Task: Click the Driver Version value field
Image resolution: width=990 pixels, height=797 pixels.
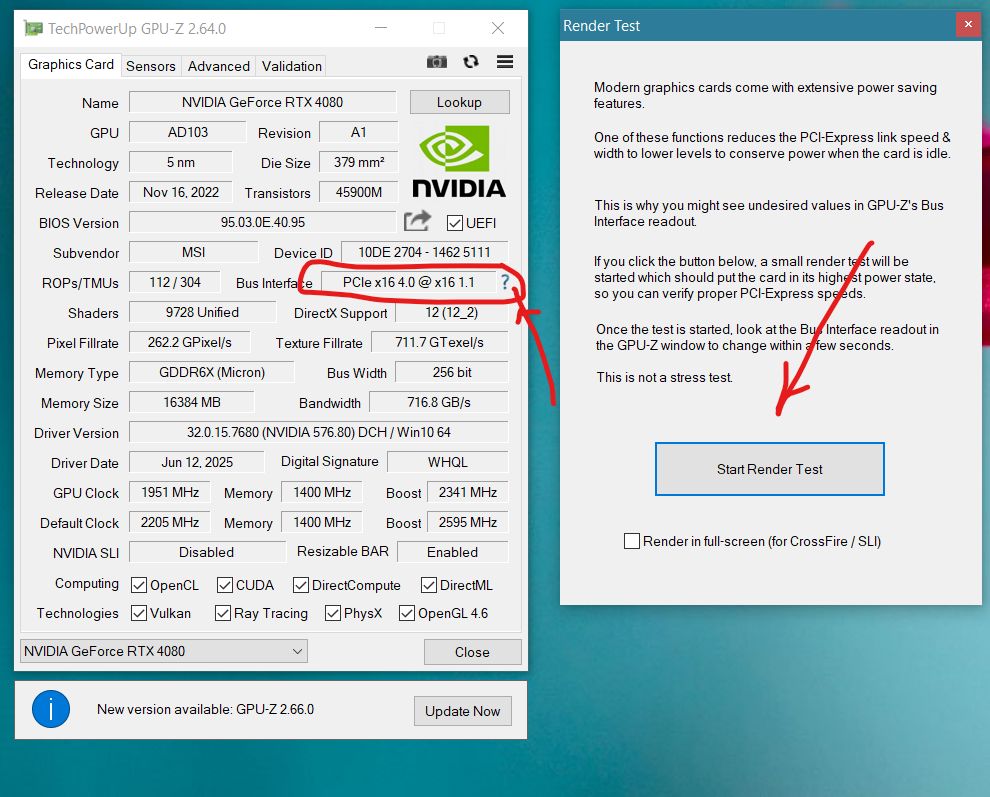Action: (x=319, y=432)
